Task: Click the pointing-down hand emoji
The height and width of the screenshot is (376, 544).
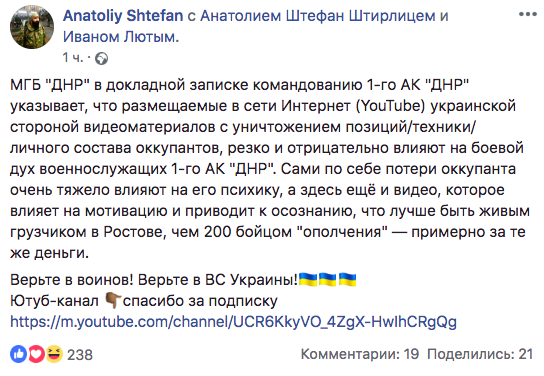Action: [113, 301]
